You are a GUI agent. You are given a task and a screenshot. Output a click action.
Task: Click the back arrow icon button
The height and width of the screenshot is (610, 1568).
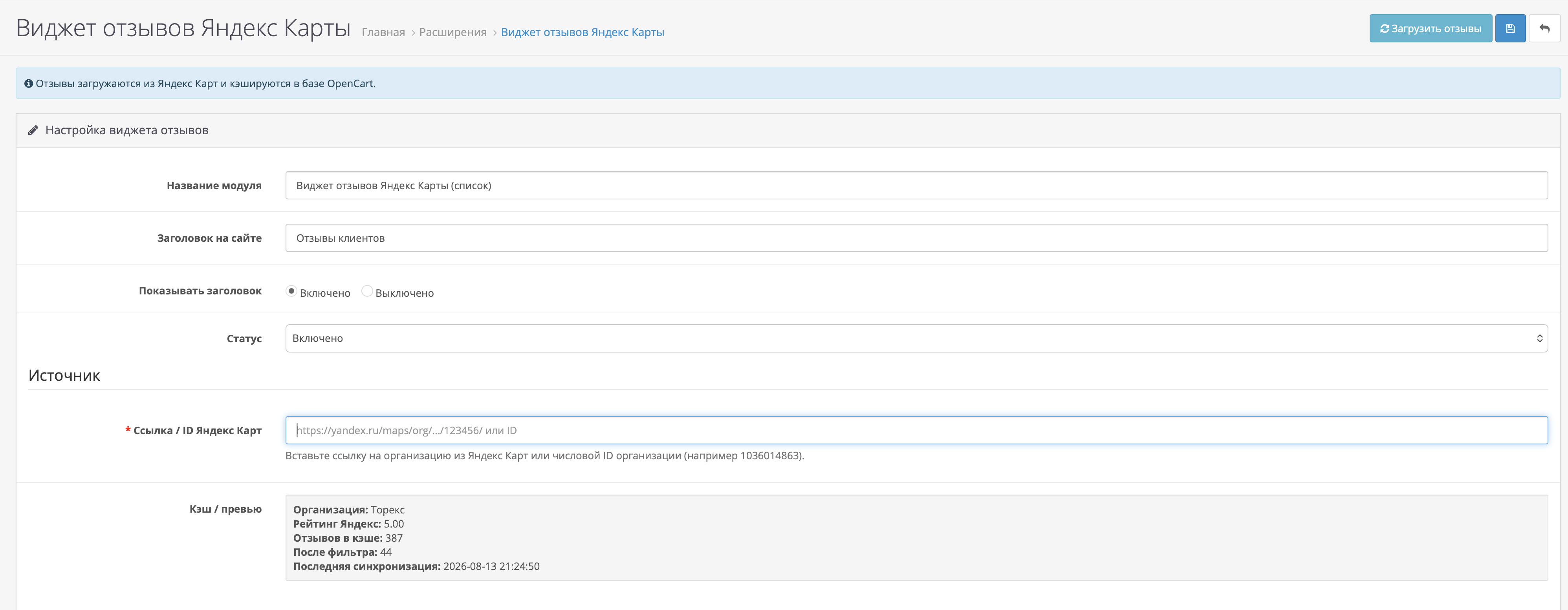pyautogui.click(x=1544, y=29)
